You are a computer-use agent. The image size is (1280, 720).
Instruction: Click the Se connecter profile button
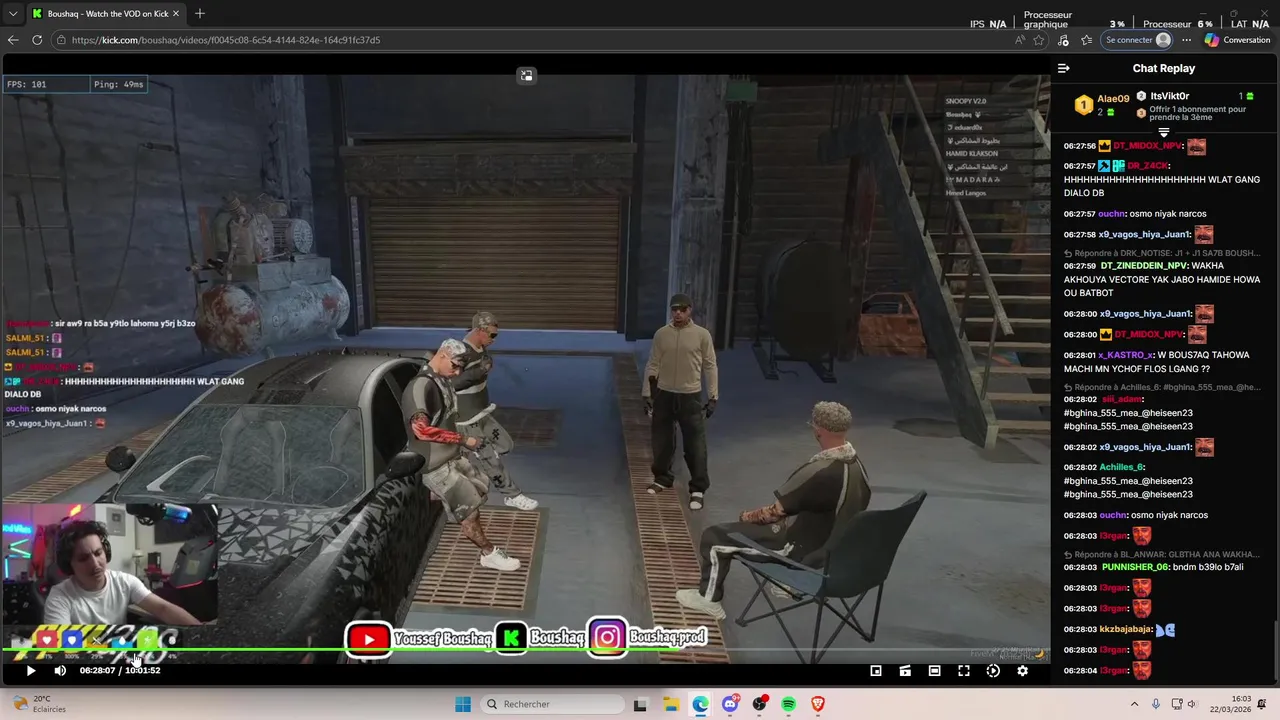click(1137, 40)
